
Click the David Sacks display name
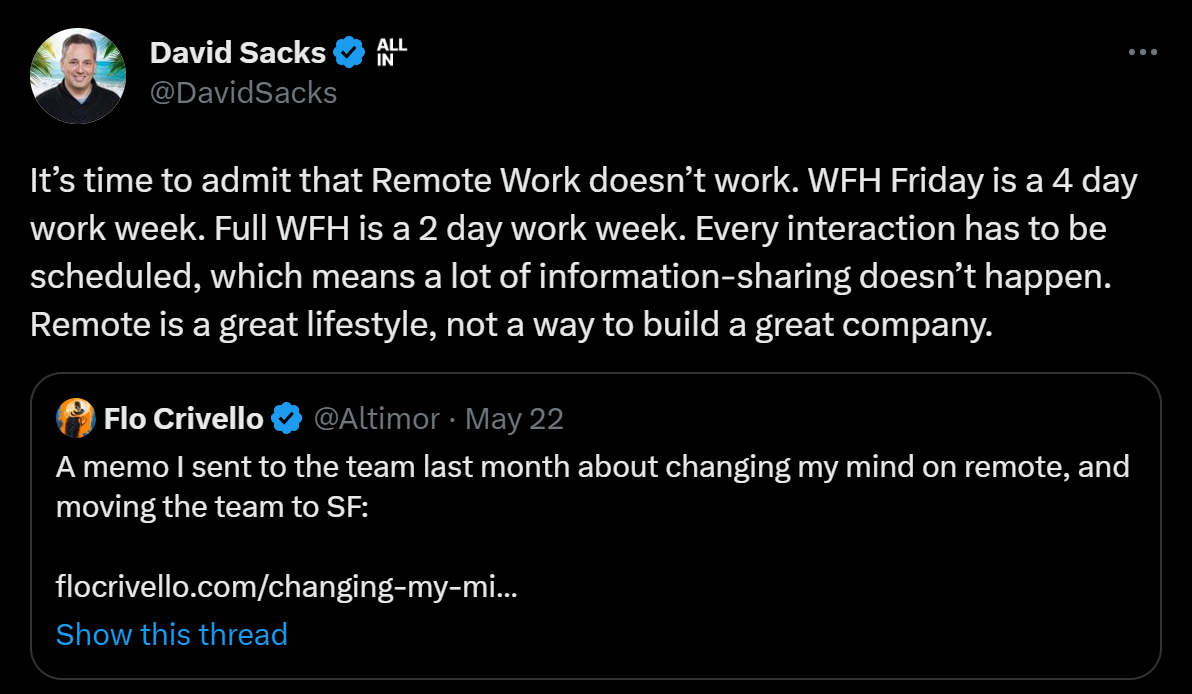(238, 52)
